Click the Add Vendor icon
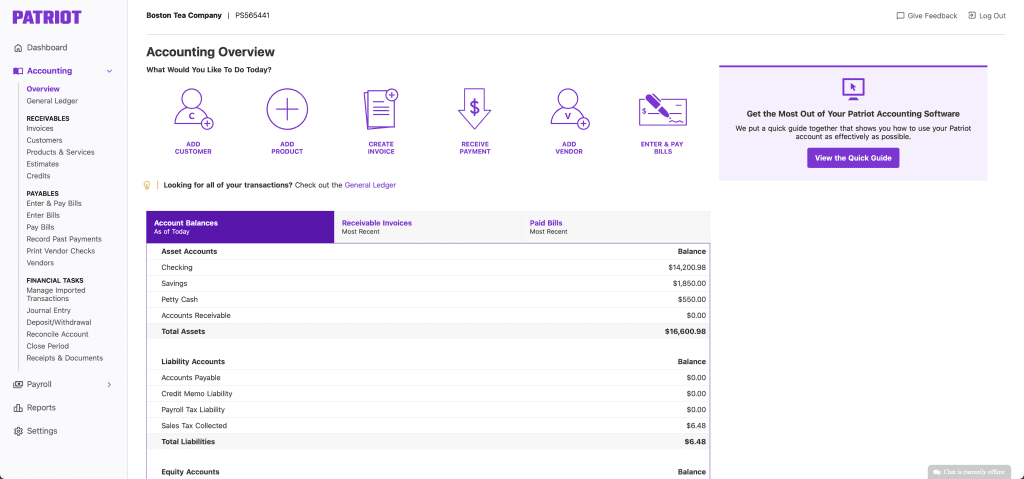 [569, 109]
